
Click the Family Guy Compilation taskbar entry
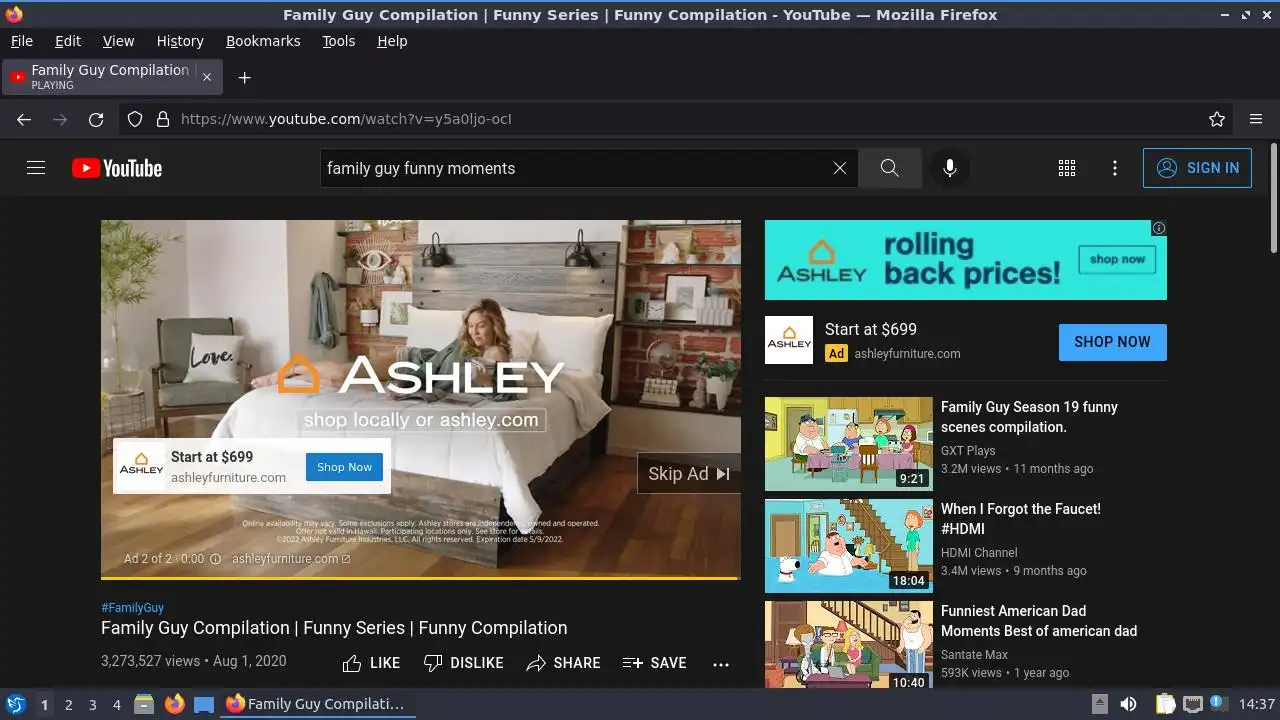[316, 704]
